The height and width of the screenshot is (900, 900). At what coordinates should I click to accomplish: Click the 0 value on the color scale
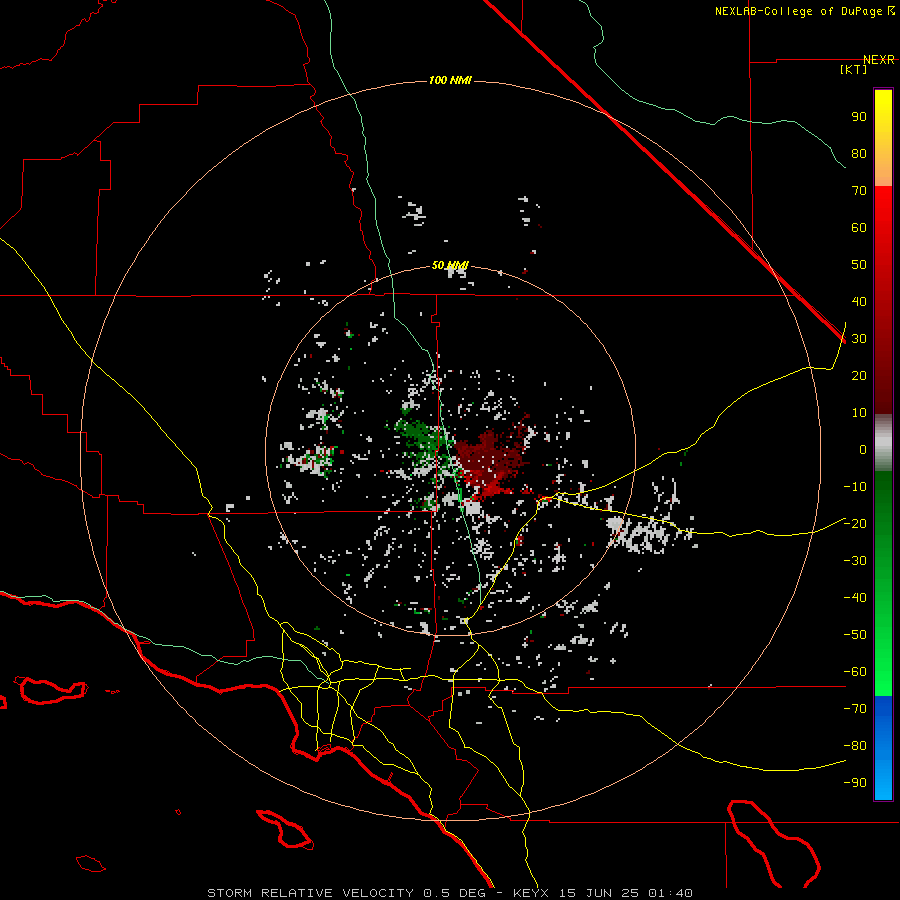point(863,450)
